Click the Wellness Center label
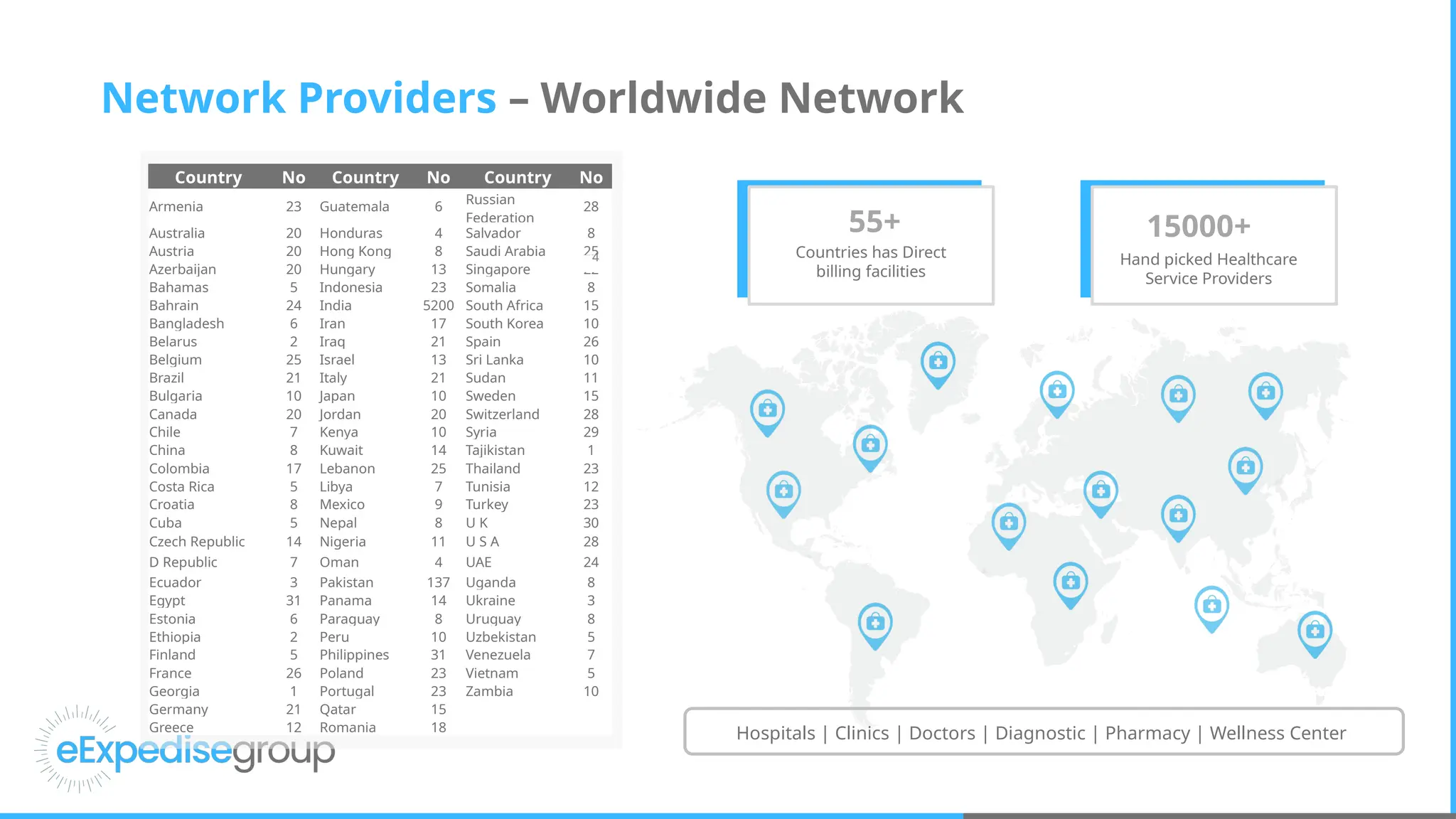1456x819 pixels. [1278, 733]
